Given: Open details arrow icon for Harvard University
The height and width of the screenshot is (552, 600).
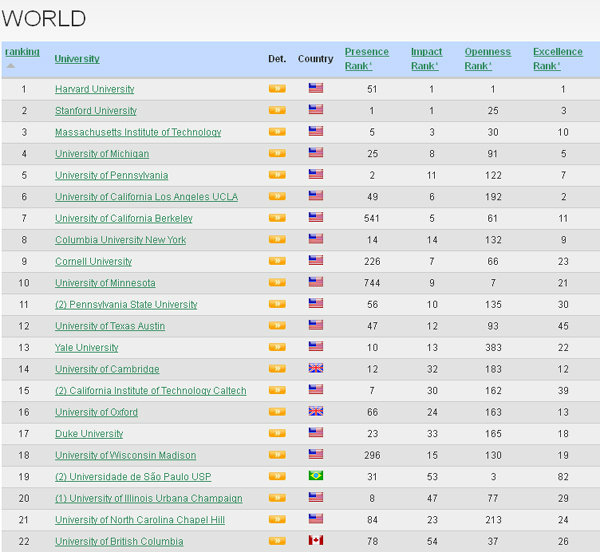Looking at the screenshot, I should (277, 89).
